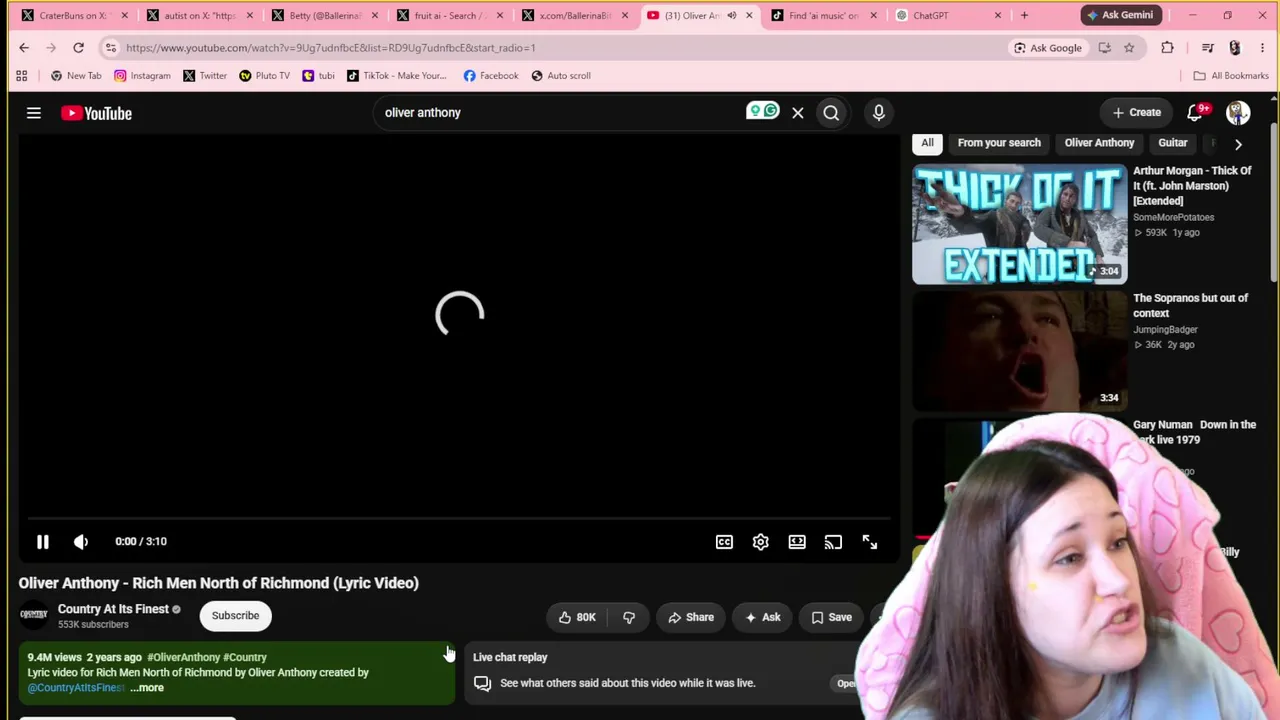
Task: Open the Auto scroll bookmark
Action: point(561,76)
